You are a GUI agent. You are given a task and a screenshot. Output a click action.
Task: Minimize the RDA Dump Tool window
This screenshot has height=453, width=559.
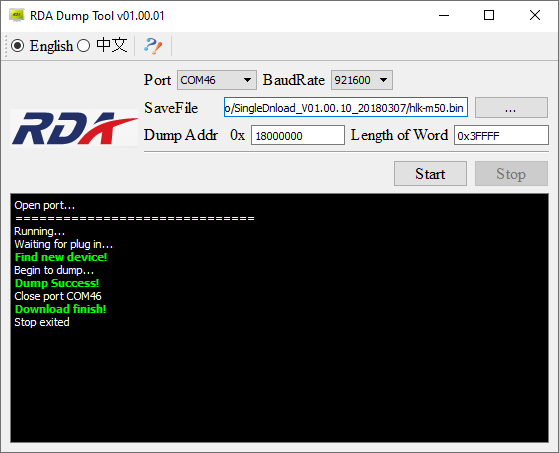[x=444, y=15]
